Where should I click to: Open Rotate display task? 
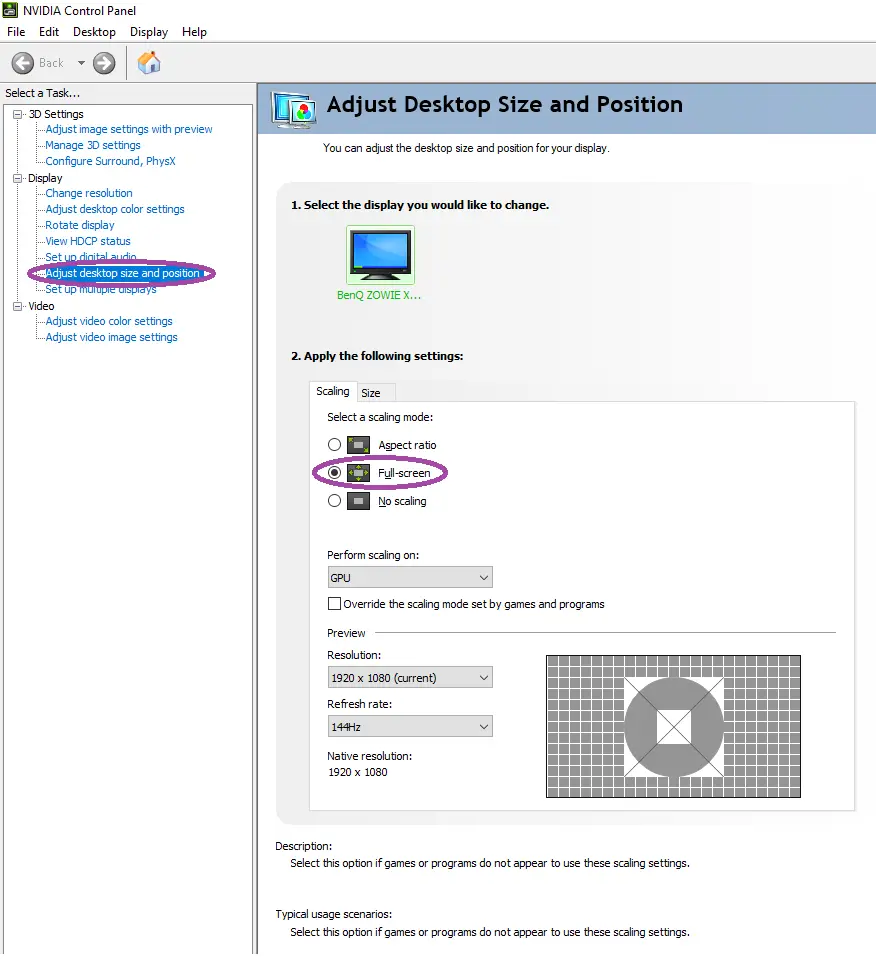[80, 225]
